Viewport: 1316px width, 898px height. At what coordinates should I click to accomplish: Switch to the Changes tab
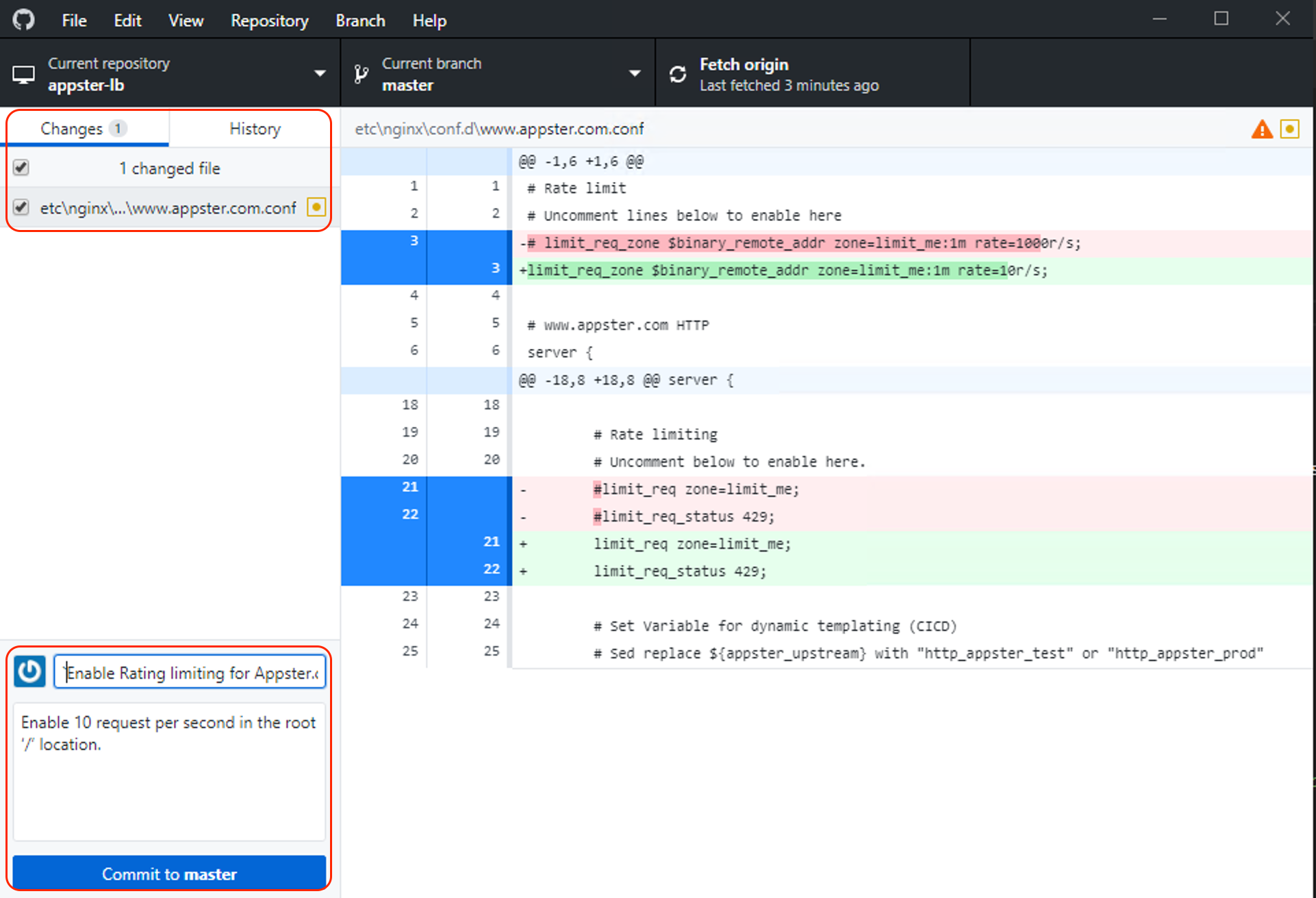pos(84,129)
